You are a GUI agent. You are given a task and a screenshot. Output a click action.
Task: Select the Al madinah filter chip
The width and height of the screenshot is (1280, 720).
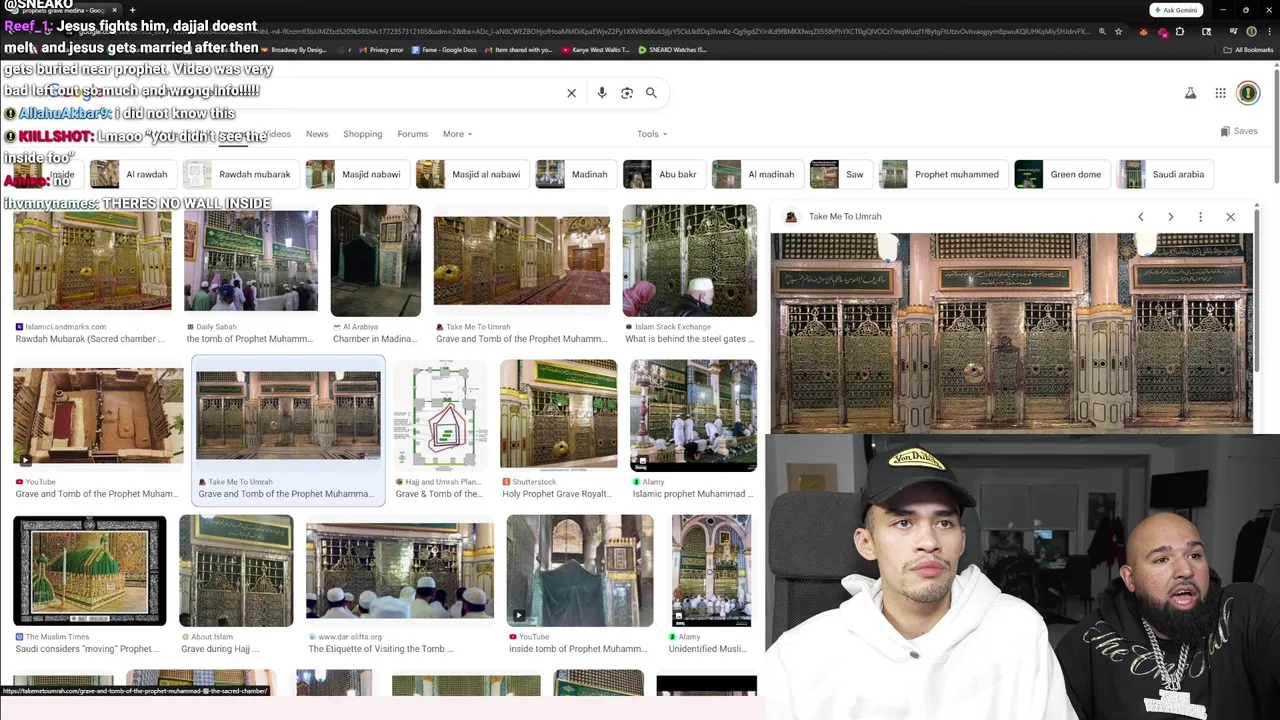click(757, 174)
